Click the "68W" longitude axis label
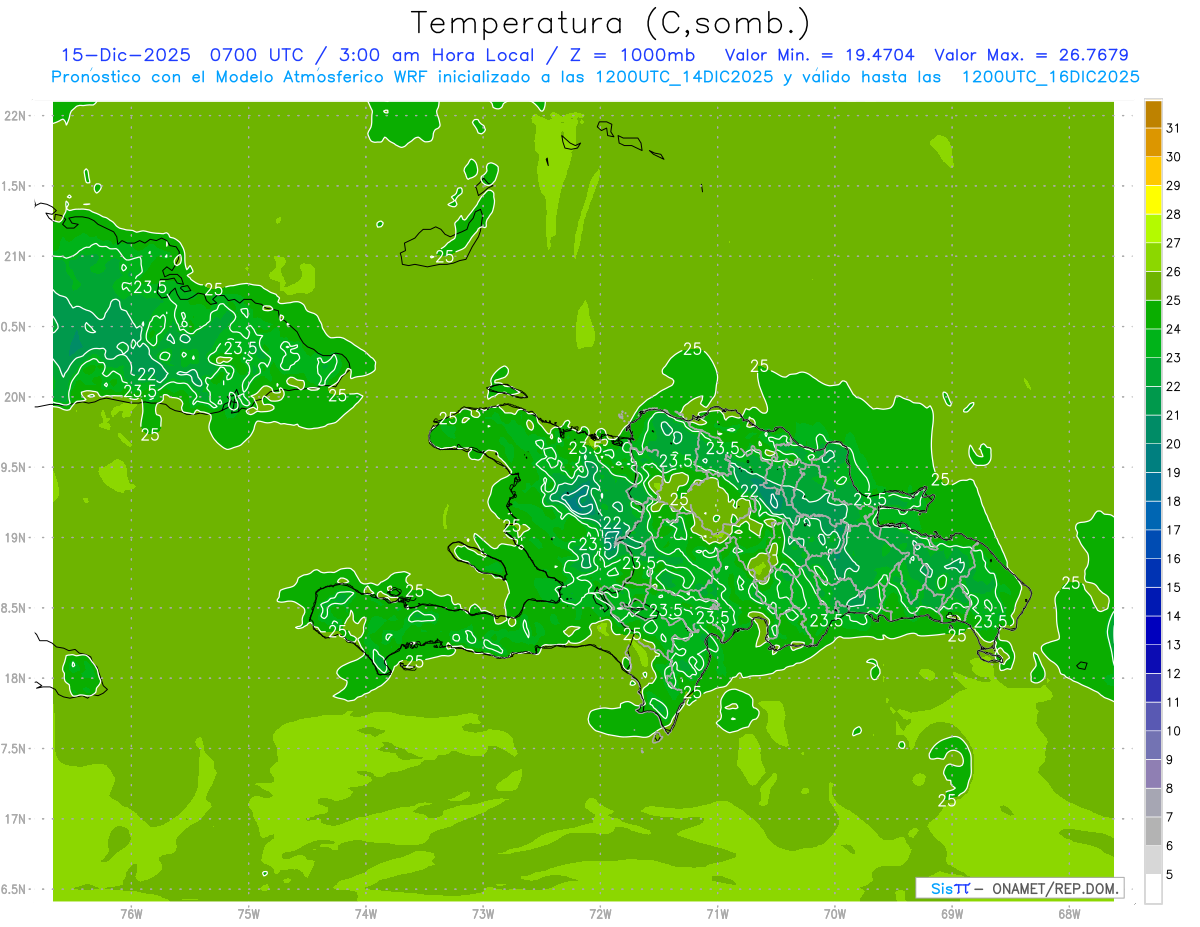Viewport: 1200px width, 927px height. 1069,912
